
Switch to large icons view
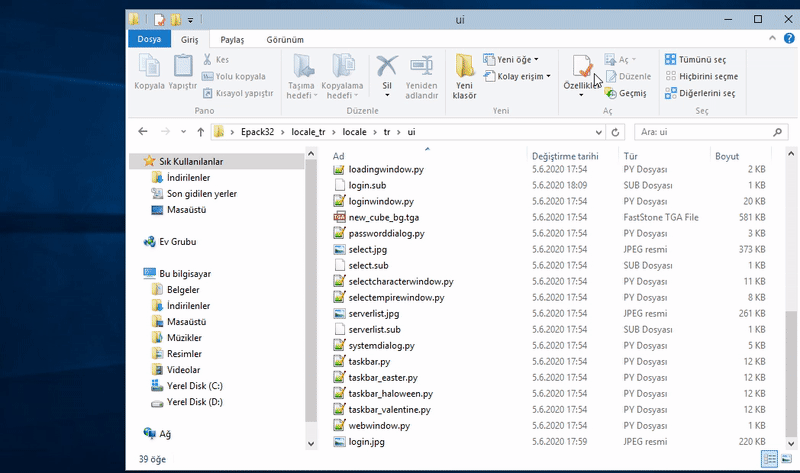785,457
